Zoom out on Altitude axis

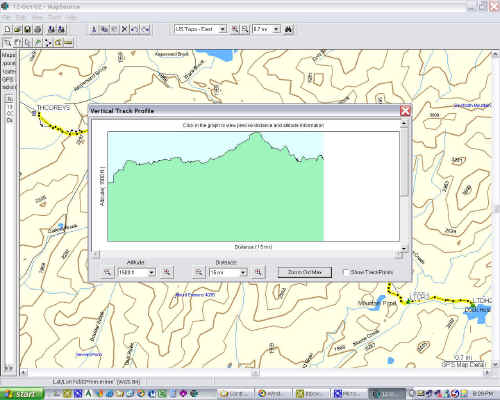tap(107, 272)
